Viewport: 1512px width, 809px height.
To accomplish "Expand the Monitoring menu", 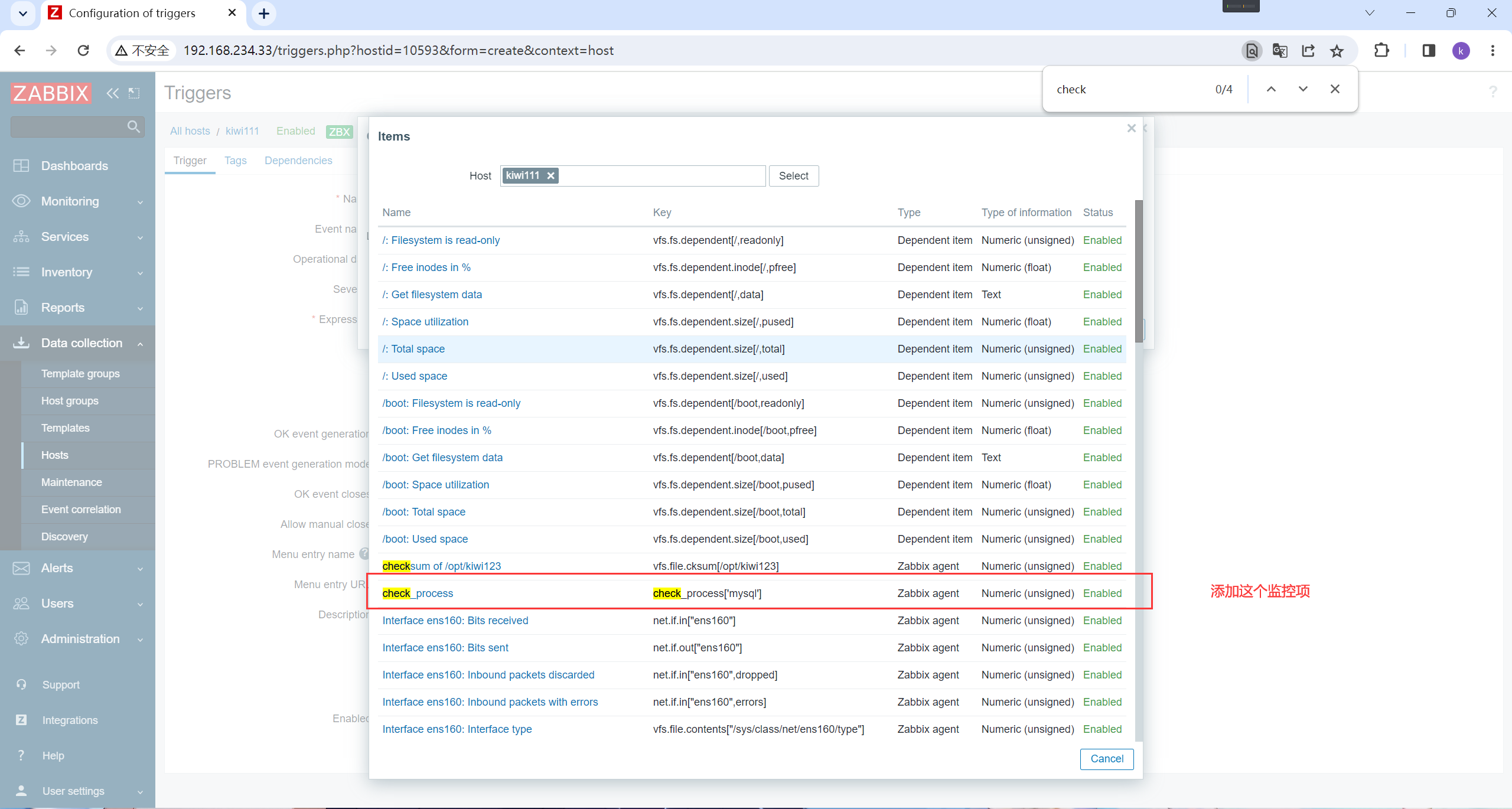I will coord(77,201).
